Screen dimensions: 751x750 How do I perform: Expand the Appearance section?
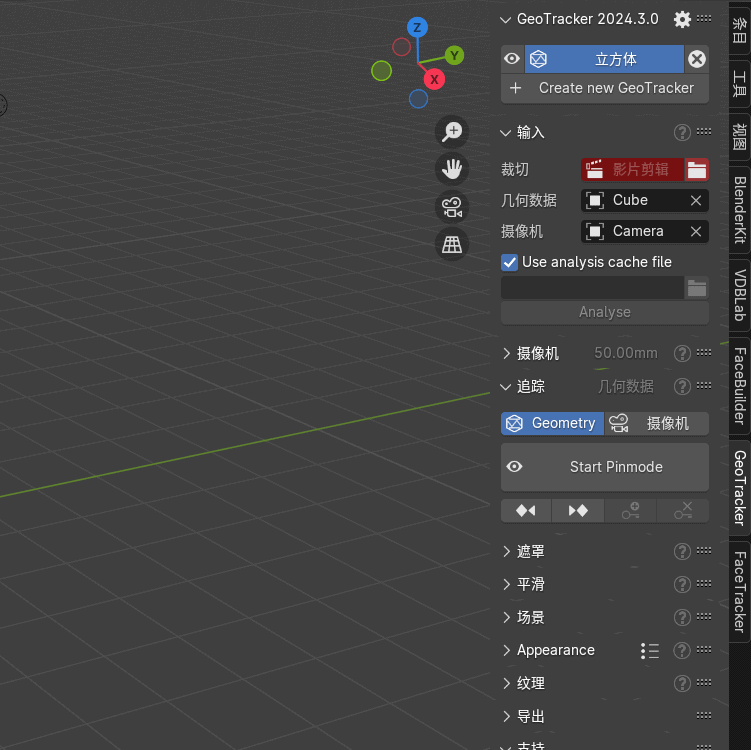click(506, 650)
